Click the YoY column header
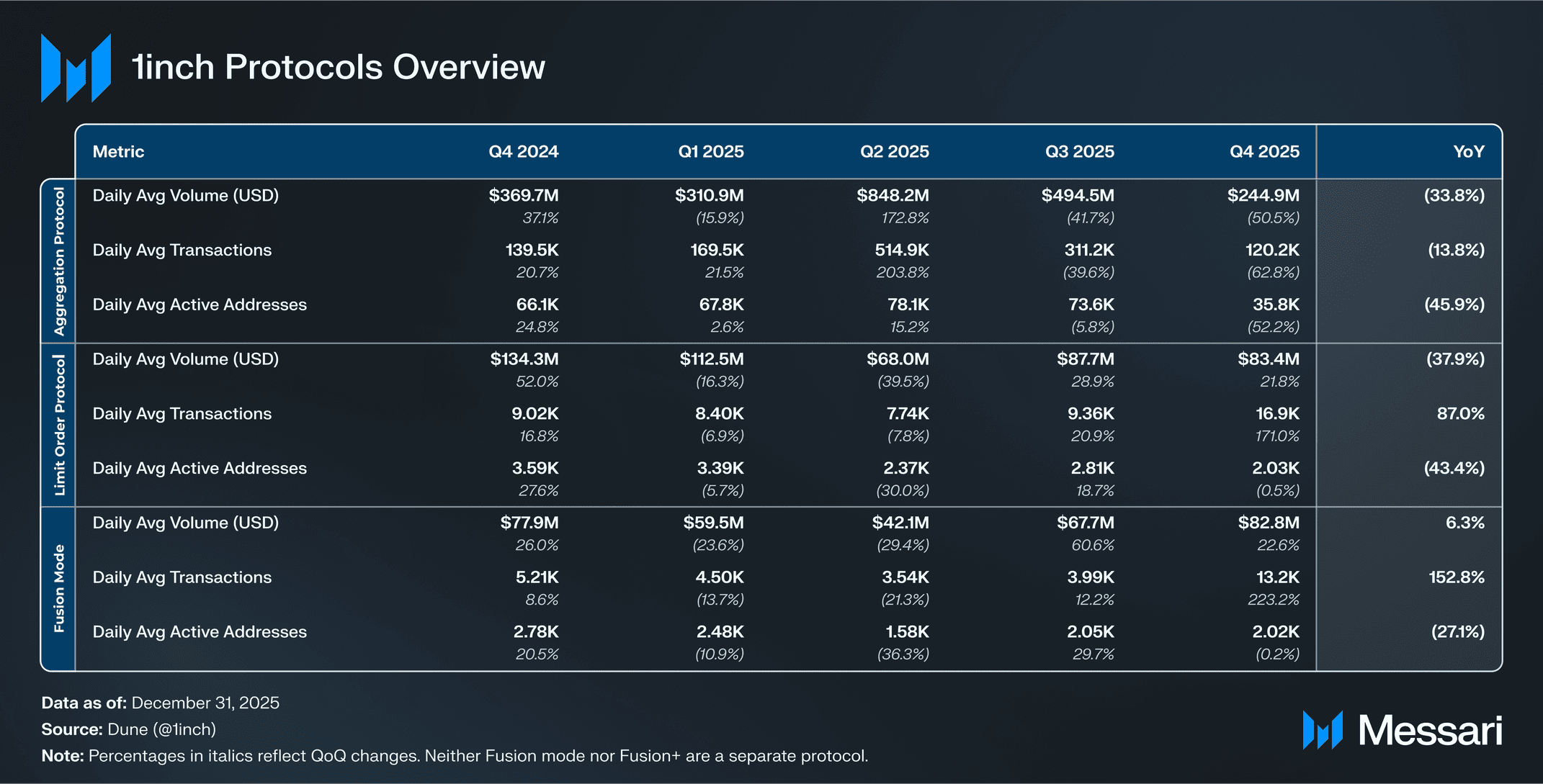 (x=1468, y=152)
